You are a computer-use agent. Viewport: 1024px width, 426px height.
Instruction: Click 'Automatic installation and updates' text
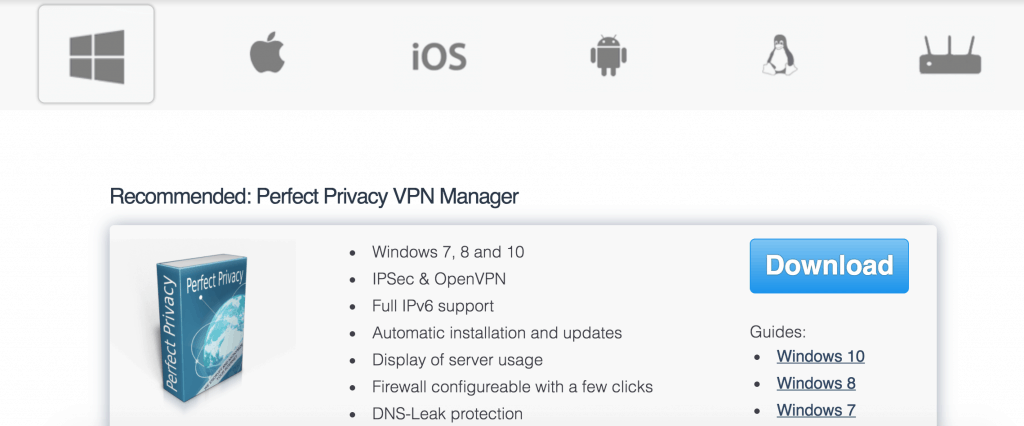(497, 333)
